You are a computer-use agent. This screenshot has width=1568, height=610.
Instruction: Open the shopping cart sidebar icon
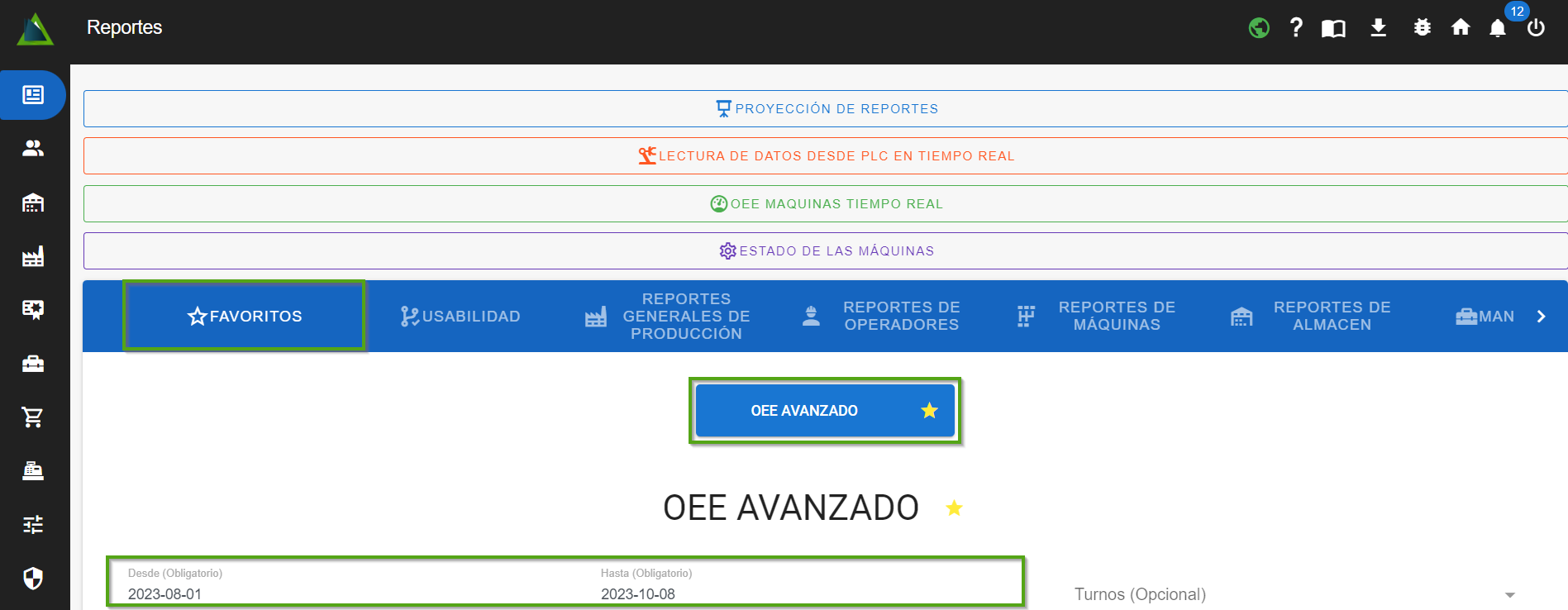33,417
